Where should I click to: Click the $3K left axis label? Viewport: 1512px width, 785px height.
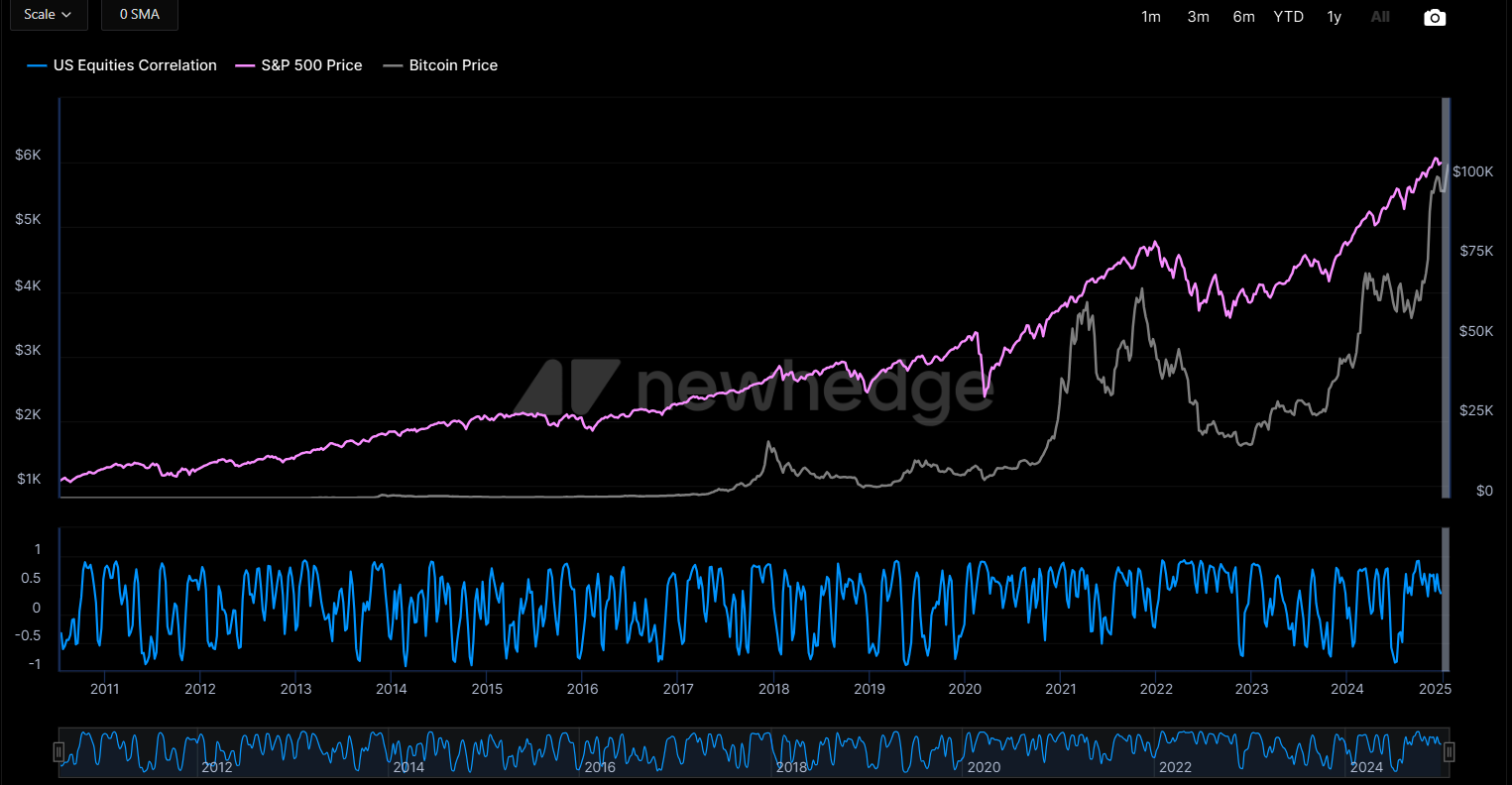point(28,350)
